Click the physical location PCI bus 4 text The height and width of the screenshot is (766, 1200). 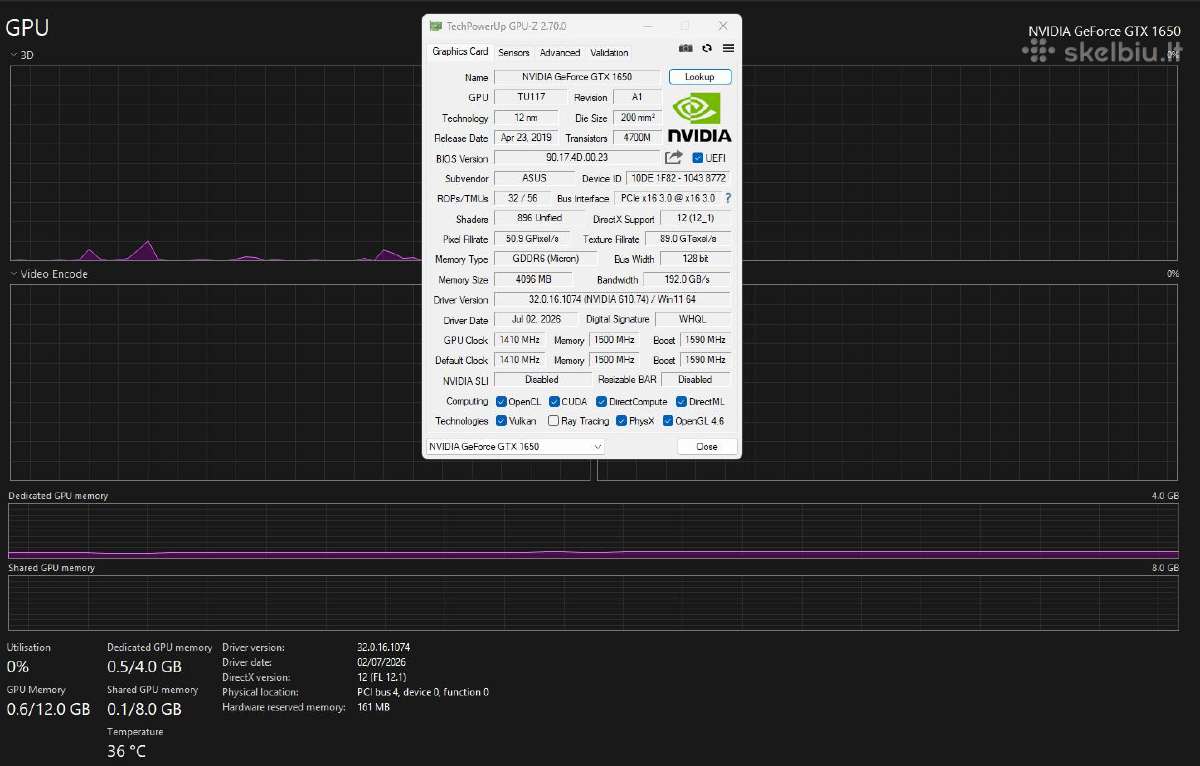(423, 692)
